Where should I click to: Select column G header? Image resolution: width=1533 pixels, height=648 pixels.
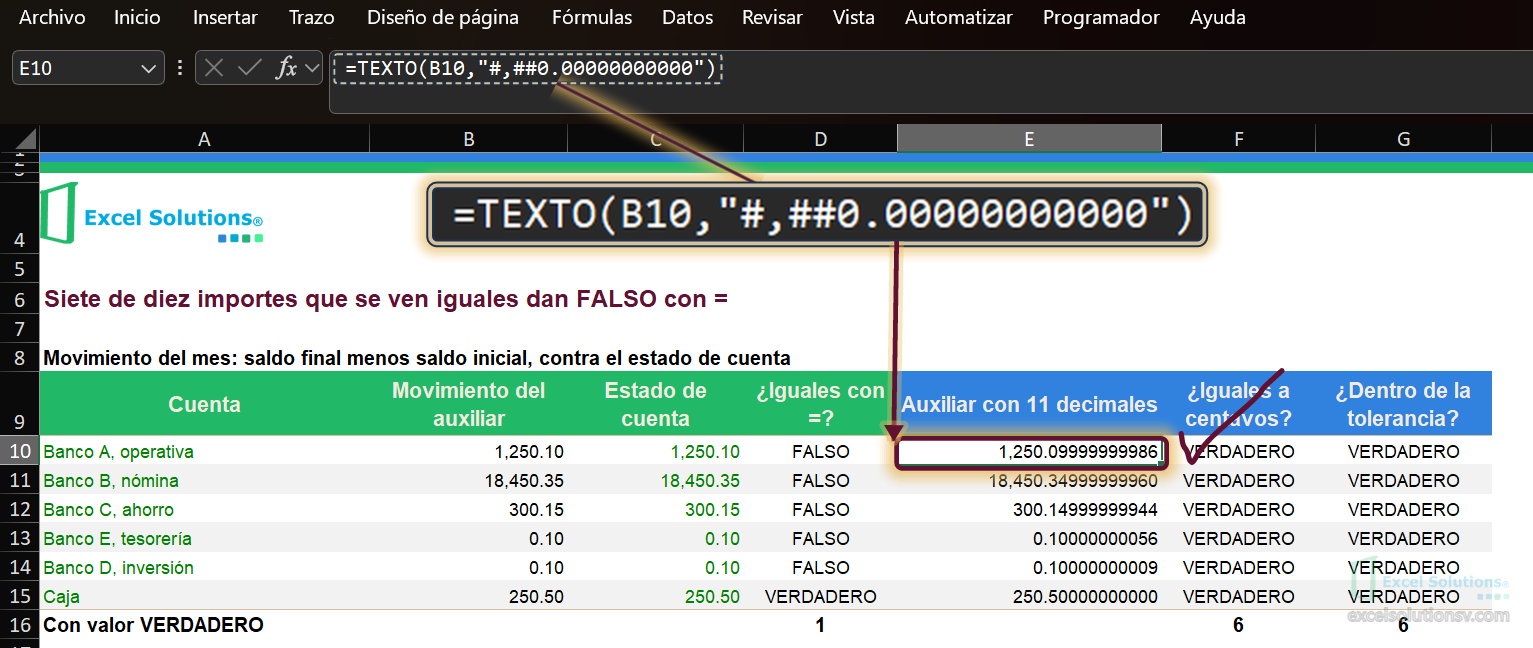[1403, 139]
